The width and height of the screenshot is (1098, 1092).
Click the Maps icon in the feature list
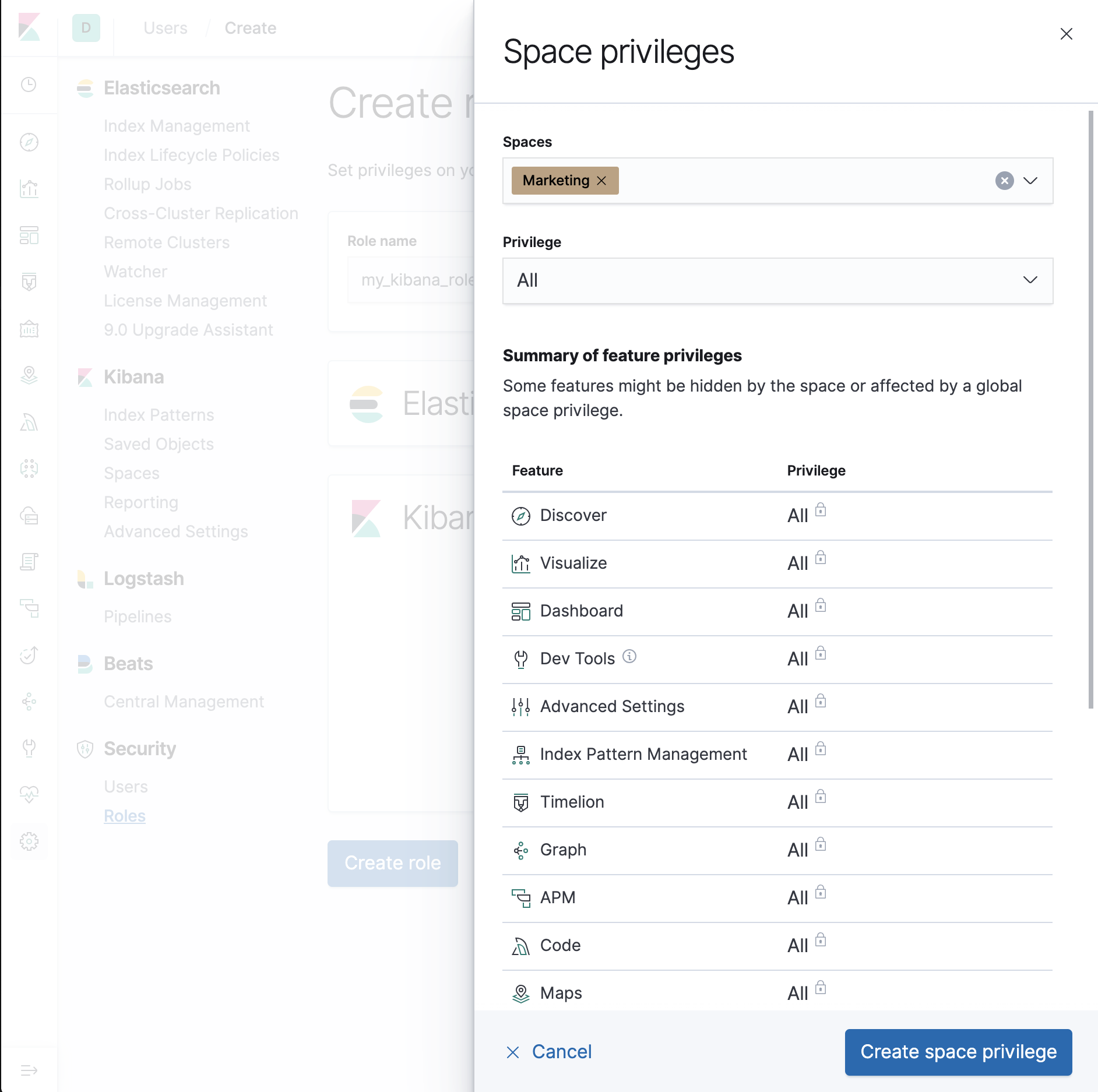(520, 992)
